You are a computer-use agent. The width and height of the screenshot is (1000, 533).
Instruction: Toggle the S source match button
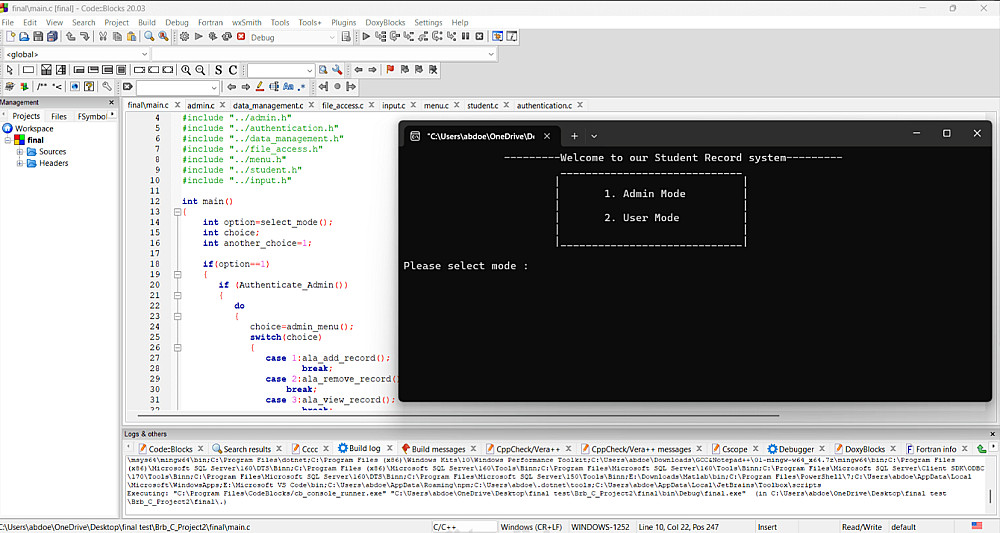[x=218, y=70]
